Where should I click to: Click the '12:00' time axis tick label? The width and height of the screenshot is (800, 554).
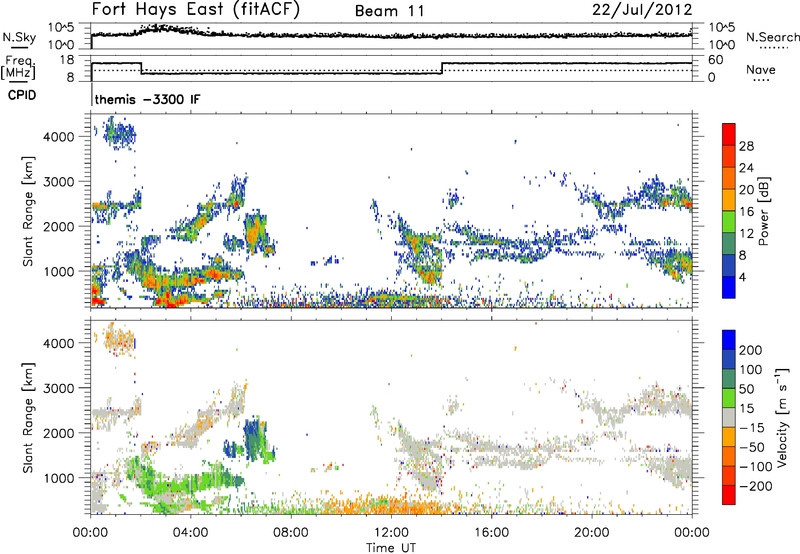(391, 533)
